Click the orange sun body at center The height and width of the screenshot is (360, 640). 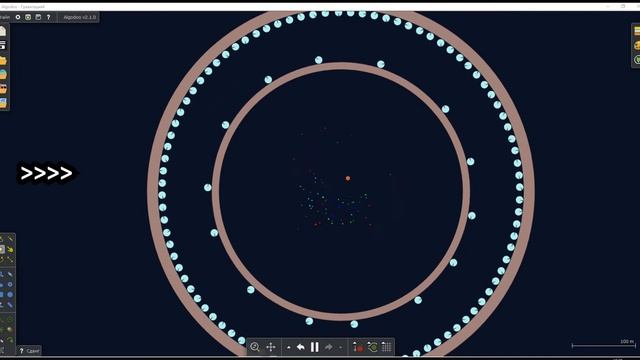click(348, 178)
